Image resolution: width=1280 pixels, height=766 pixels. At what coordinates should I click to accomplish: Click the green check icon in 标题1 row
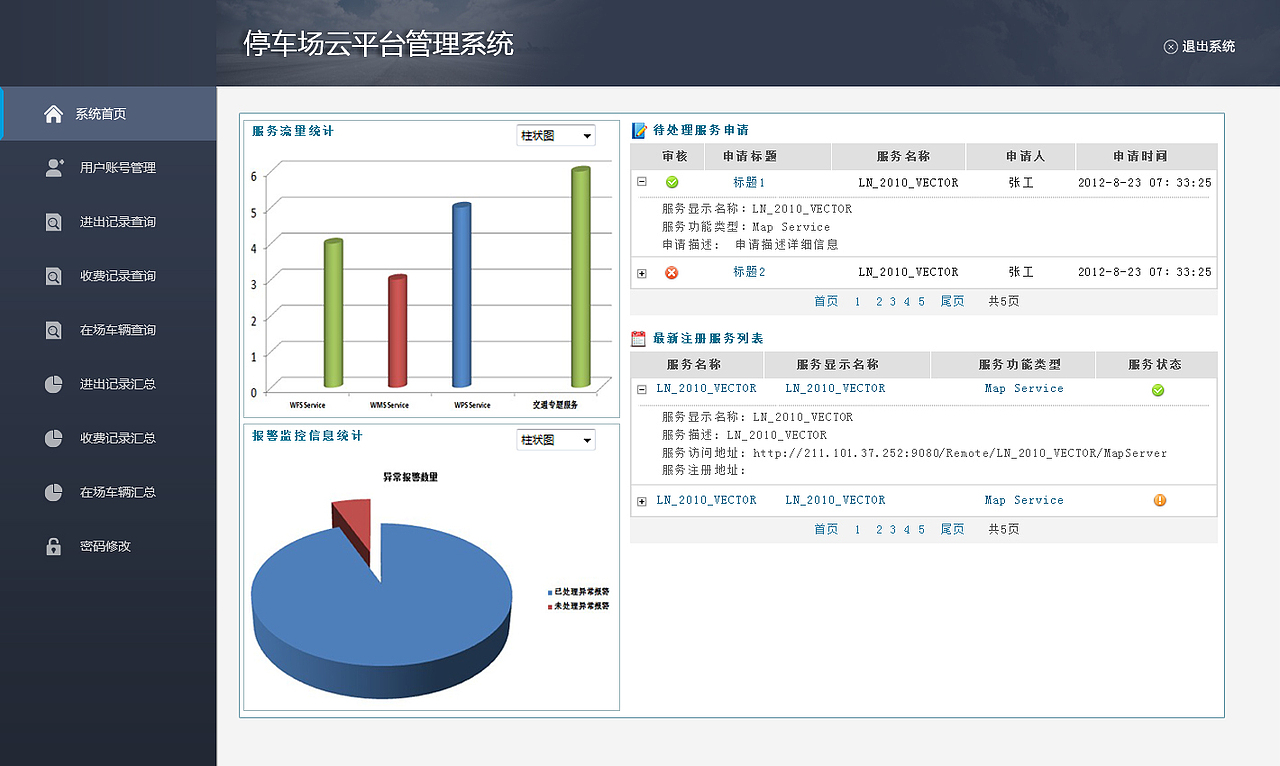click(672, 183)
